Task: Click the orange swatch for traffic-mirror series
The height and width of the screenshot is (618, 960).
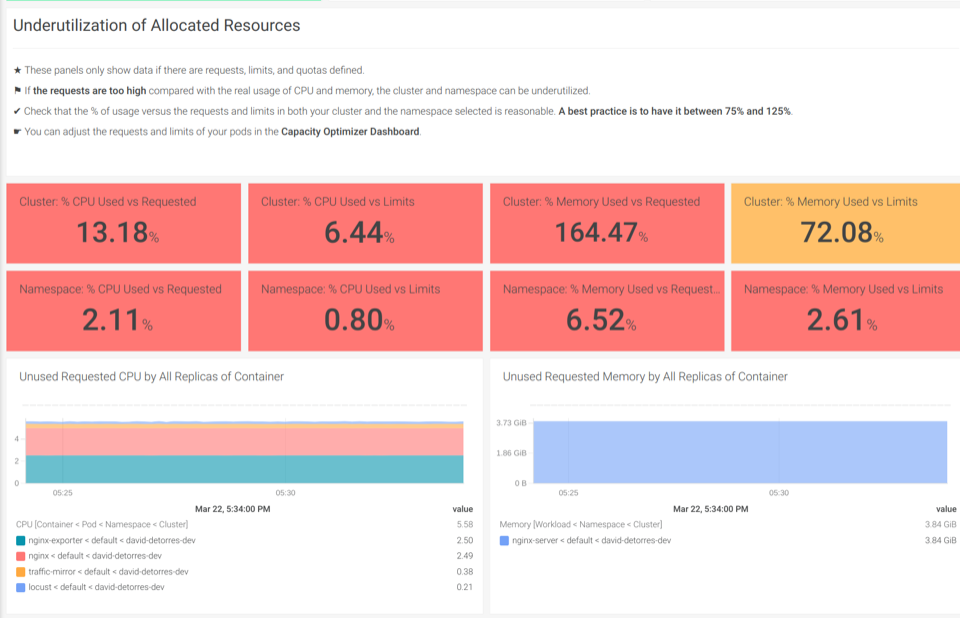Action: [x=19, y=573]
